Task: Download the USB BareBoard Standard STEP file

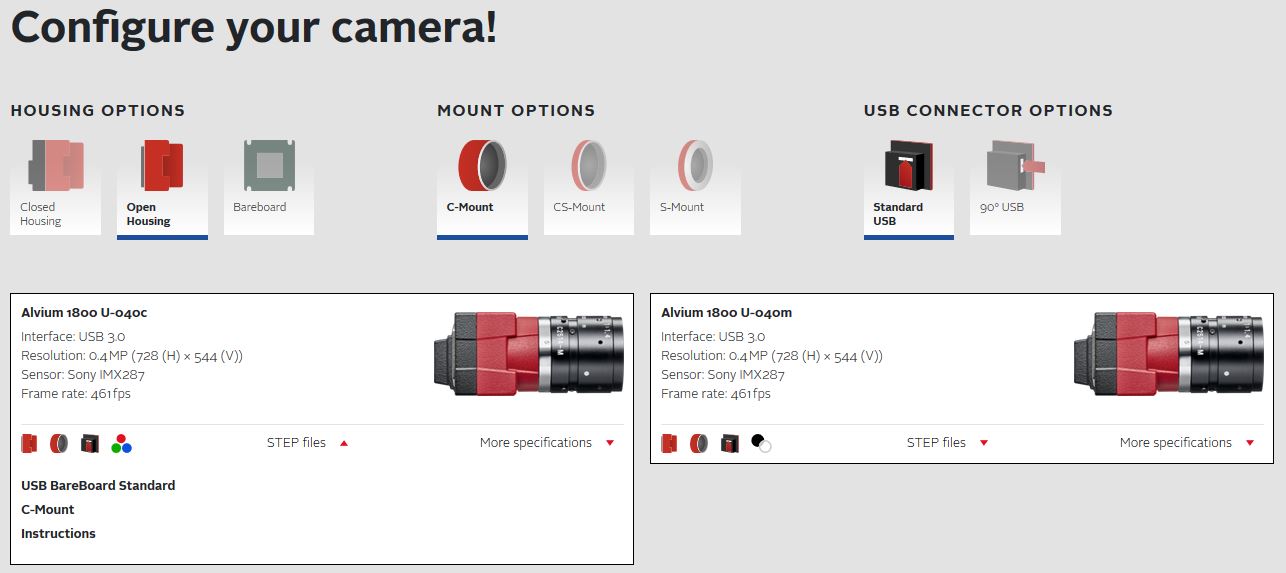Action: pyautogui.click(x=98, y=486)
